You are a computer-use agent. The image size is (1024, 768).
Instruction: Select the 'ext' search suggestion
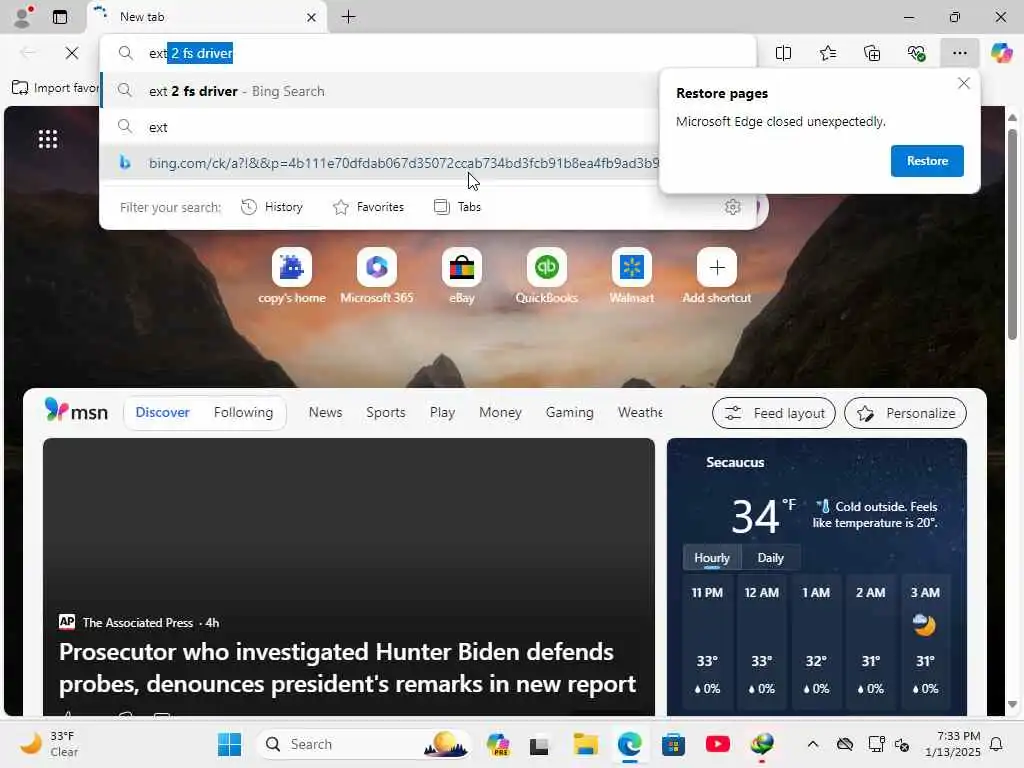tap(379, 127)
